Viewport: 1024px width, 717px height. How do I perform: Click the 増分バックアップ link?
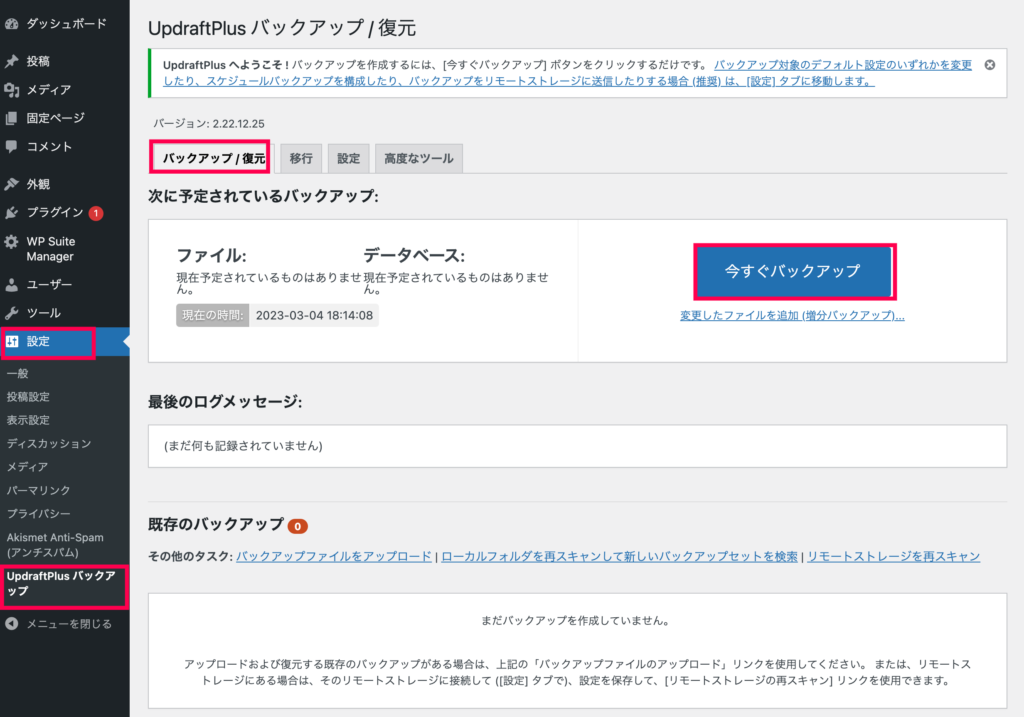coord(792,316)
